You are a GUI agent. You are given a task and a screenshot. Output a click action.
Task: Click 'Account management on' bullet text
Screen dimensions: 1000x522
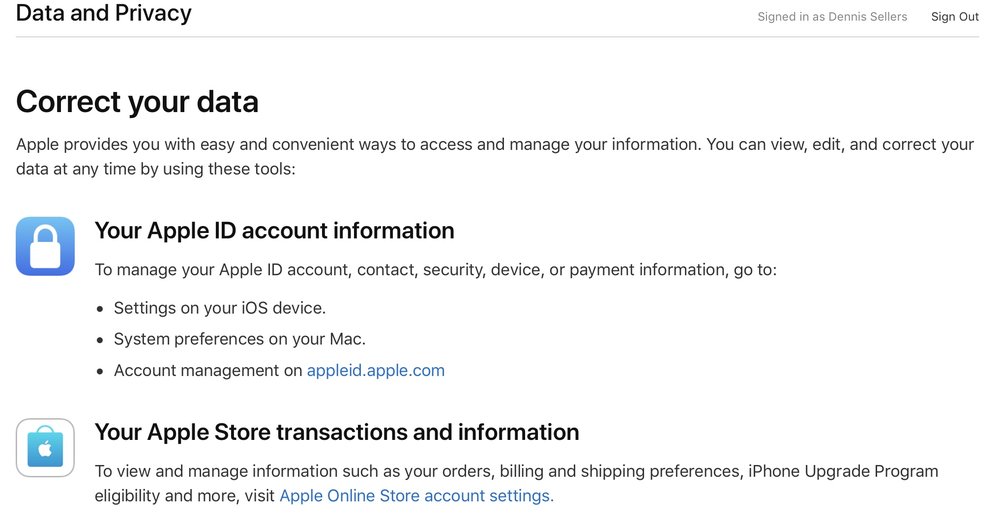coord(208,371)
